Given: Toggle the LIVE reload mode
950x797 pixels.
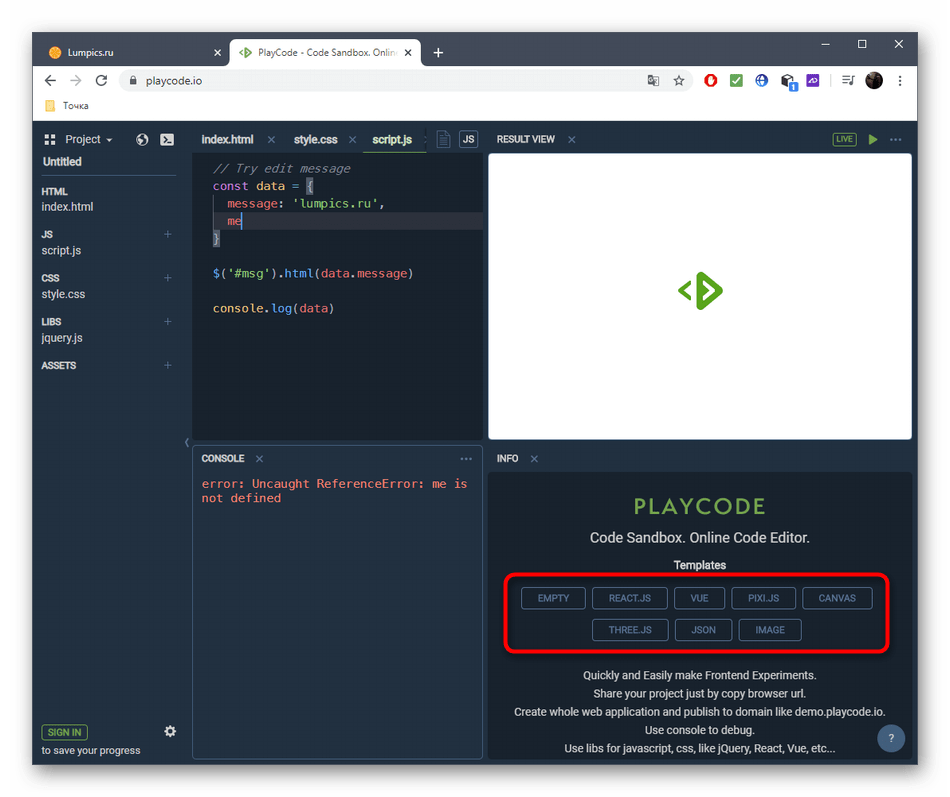Looking at the screenshot, I should coord(845,140).
